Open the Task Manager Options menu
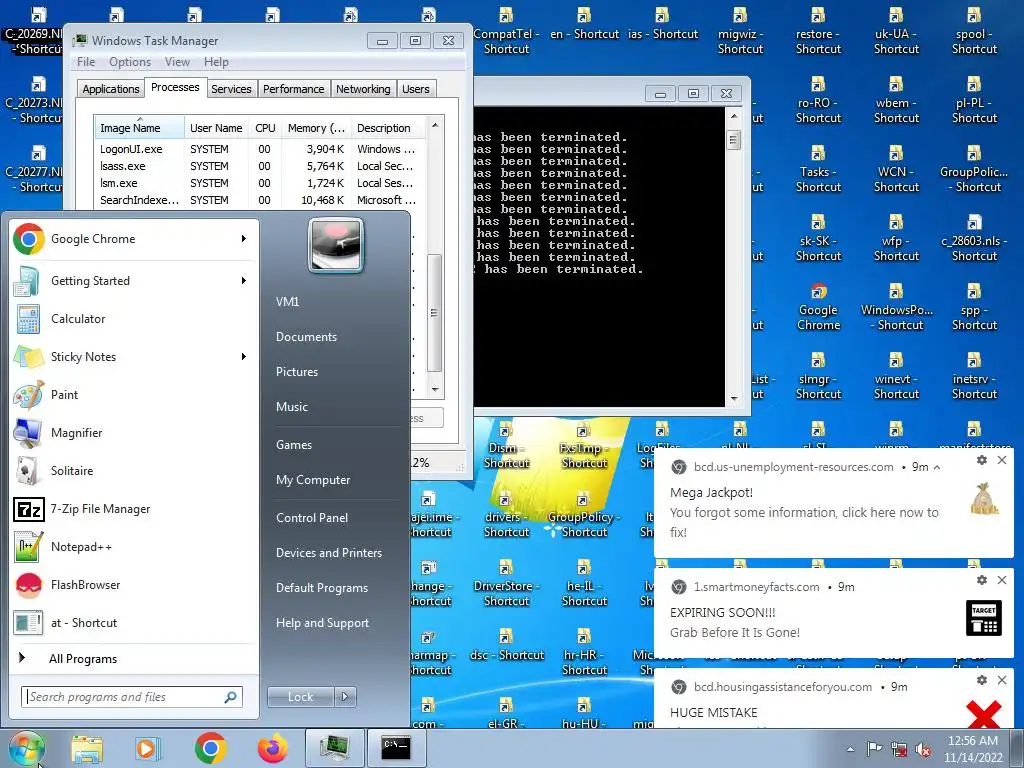1024x768 pixels. click(130, 62)
